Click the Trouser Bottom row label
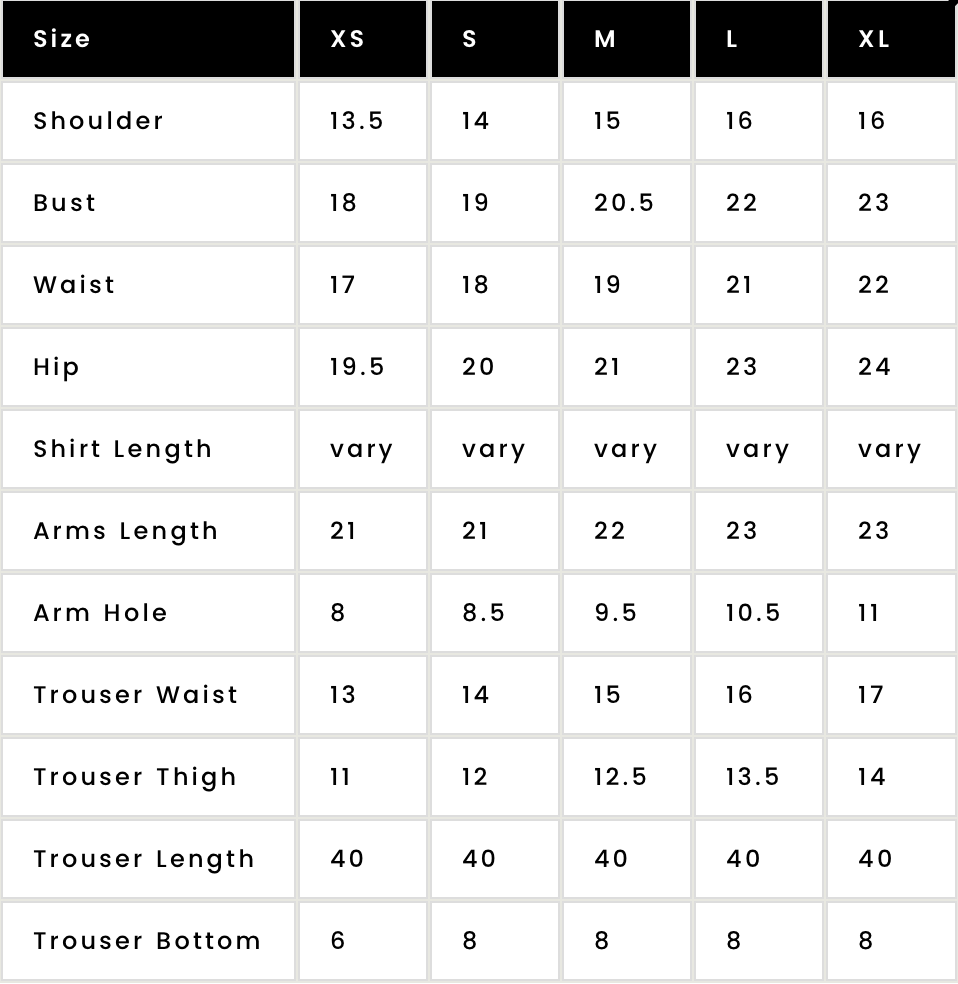This screenshot has height=984, width=958. pyautogui.click(x=147, y=941)
